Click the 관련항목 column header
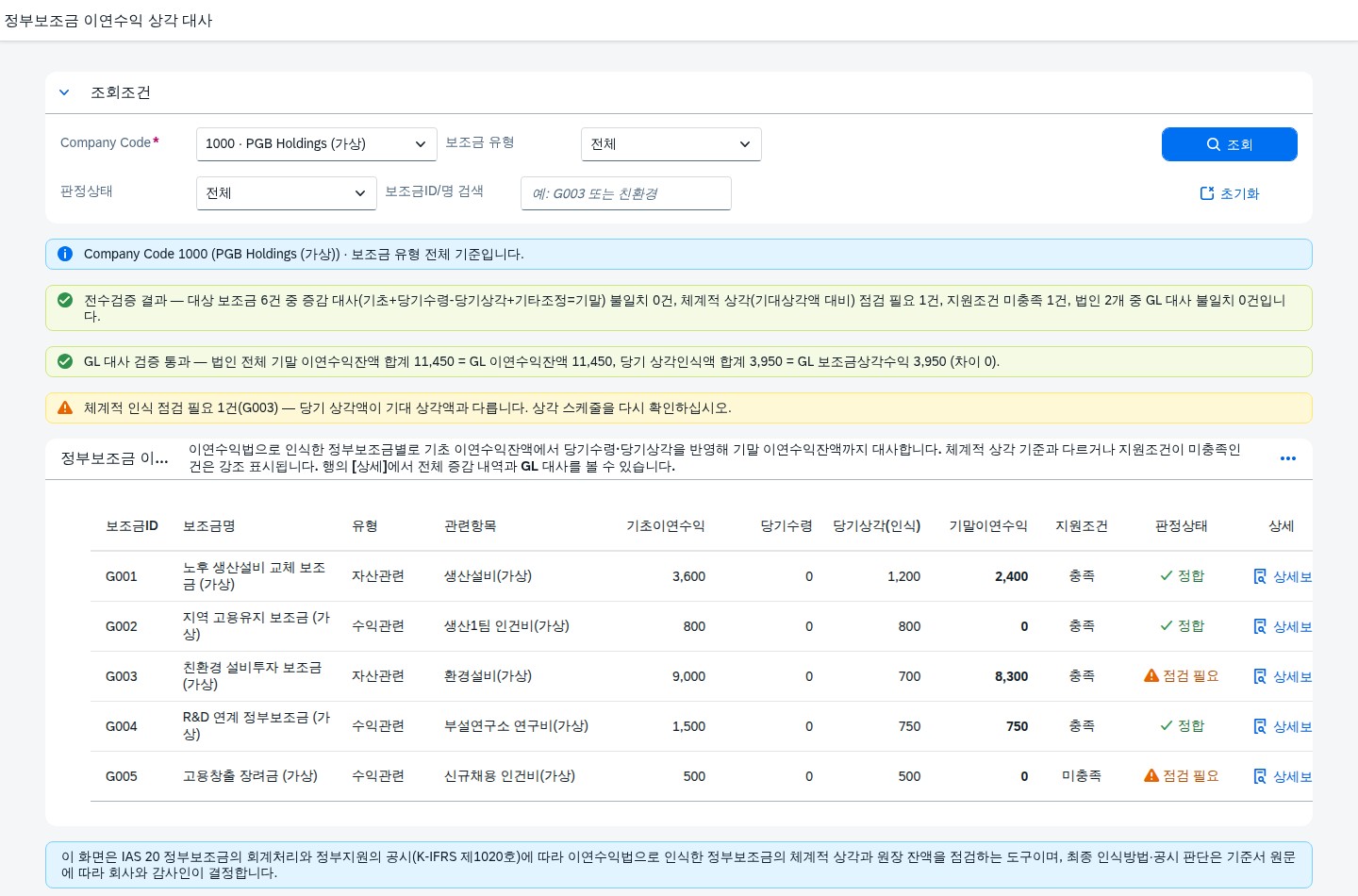The image size is (1358, 896). [x=470, y=526]
